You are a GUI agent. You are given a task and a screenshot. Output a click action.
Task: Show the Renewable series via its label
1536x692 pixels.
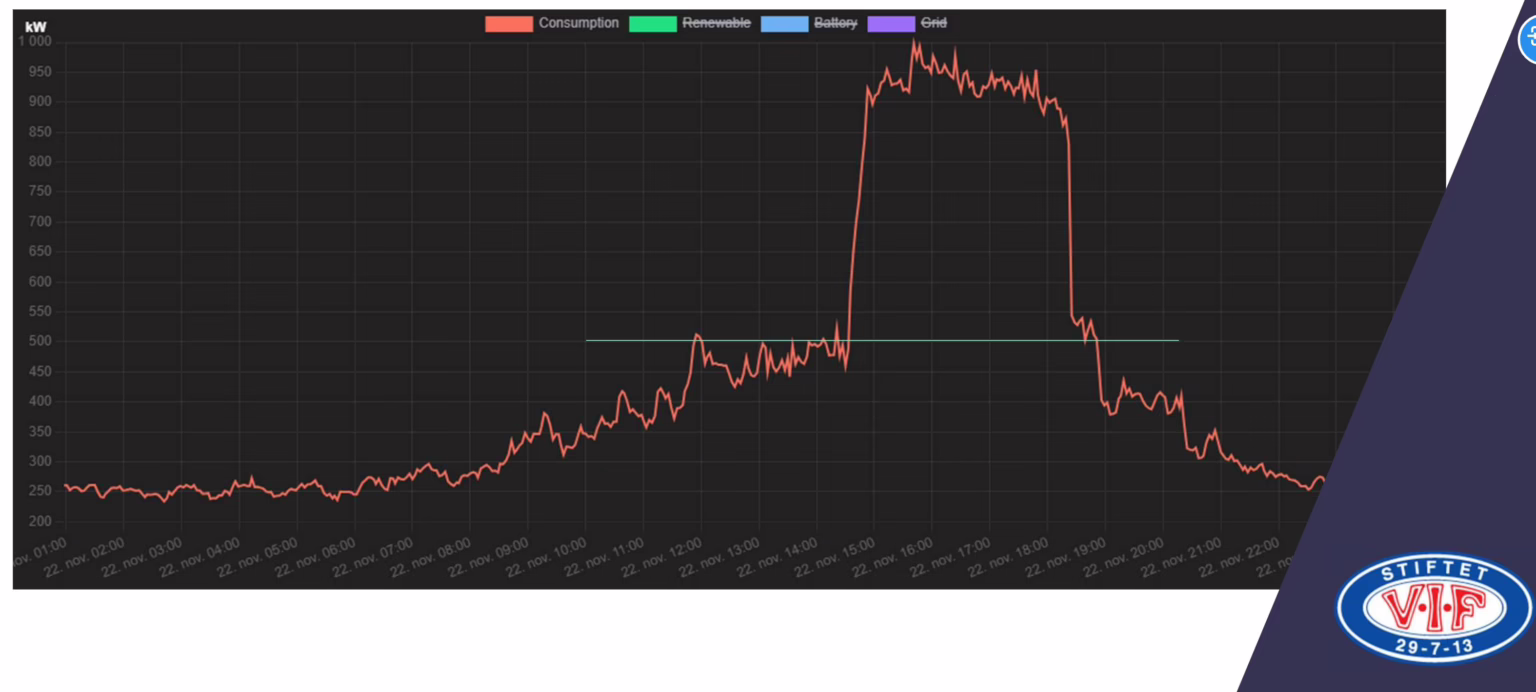(716, 23)
